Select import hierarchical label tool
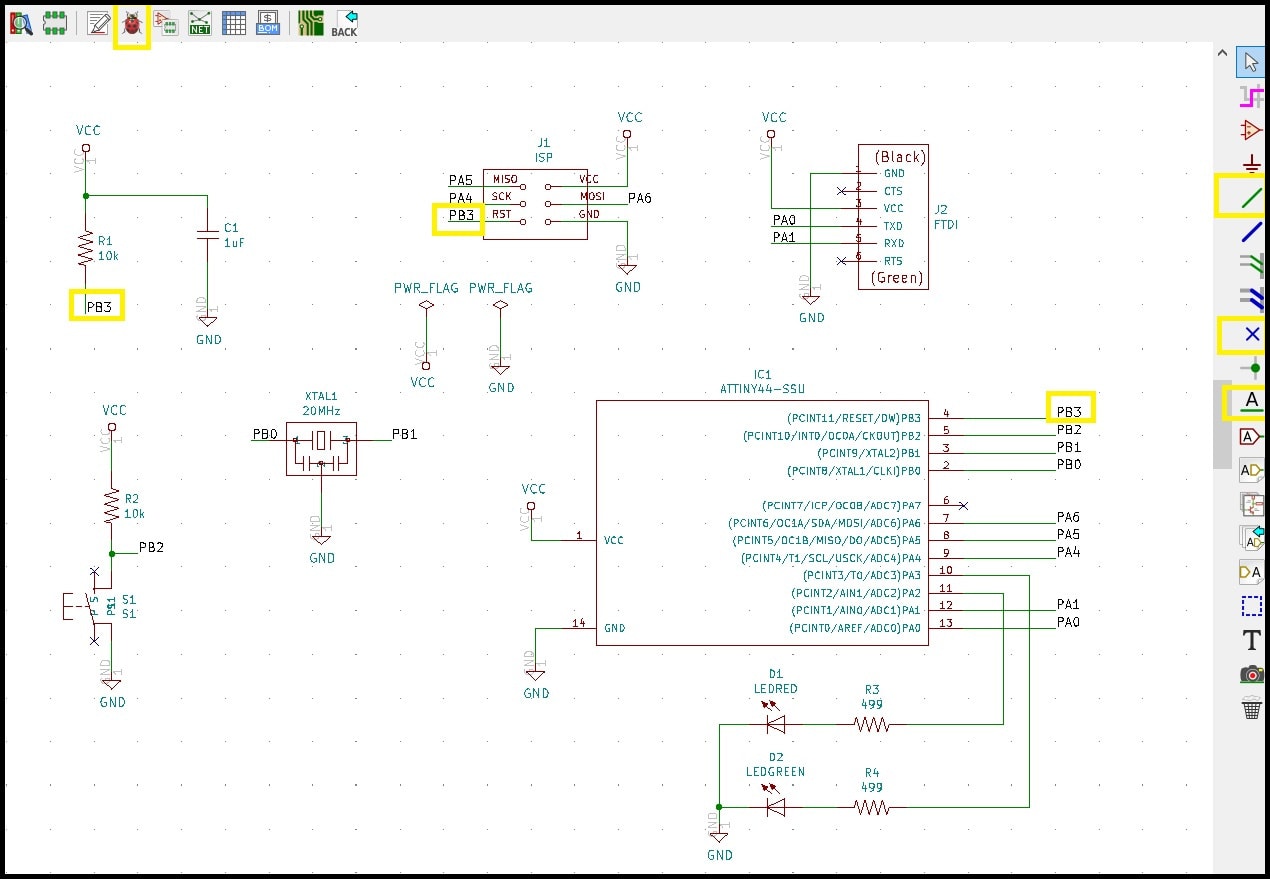This screenshot has height=879, width=1270. tap(1251, 538)
